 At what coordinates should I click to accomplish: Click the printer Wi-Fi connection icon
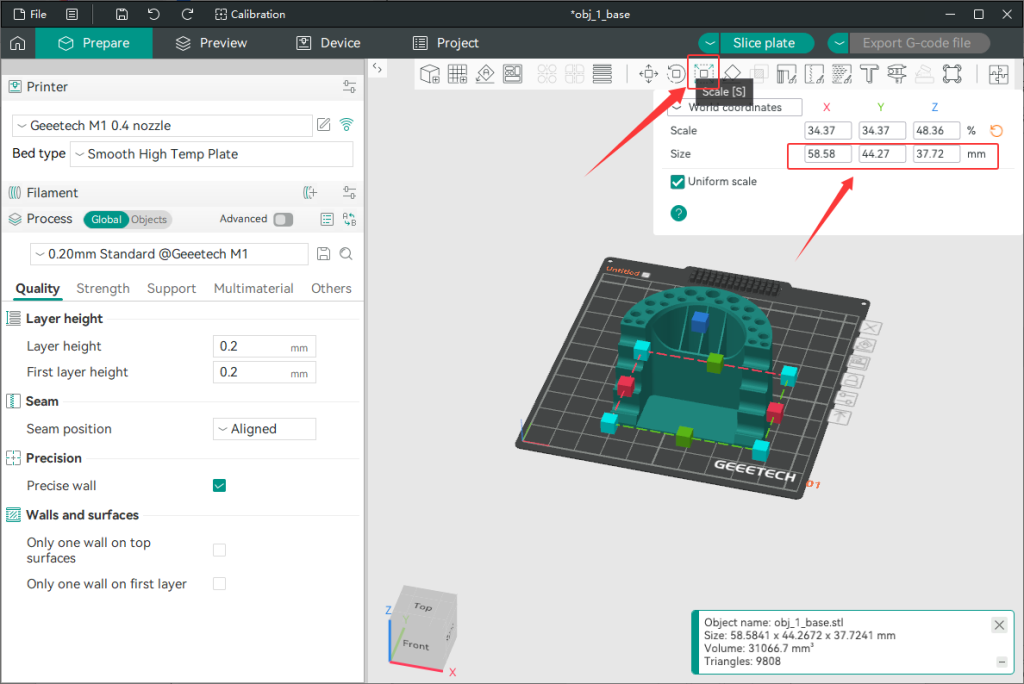pyautogui.click(x=346, y=125)
